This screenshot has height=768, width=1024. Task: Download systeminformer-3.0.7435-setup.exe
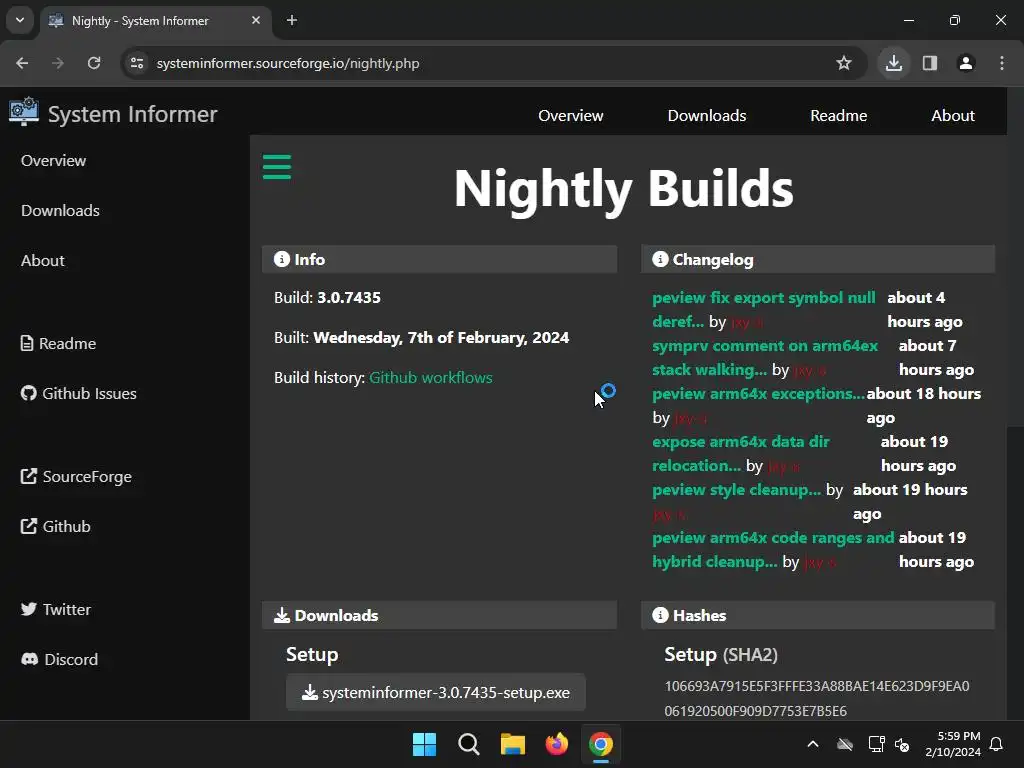tap(436, 692)
